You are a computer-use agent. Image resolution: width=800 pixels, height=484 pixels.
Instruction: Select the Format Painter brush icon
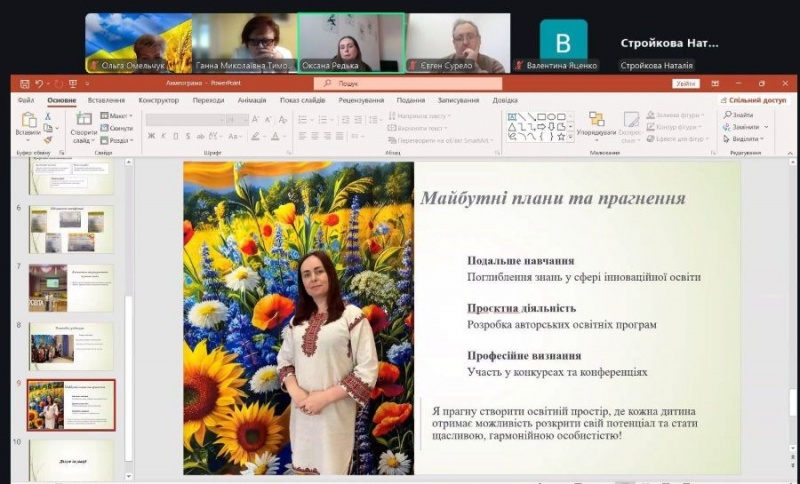point(48,139)
